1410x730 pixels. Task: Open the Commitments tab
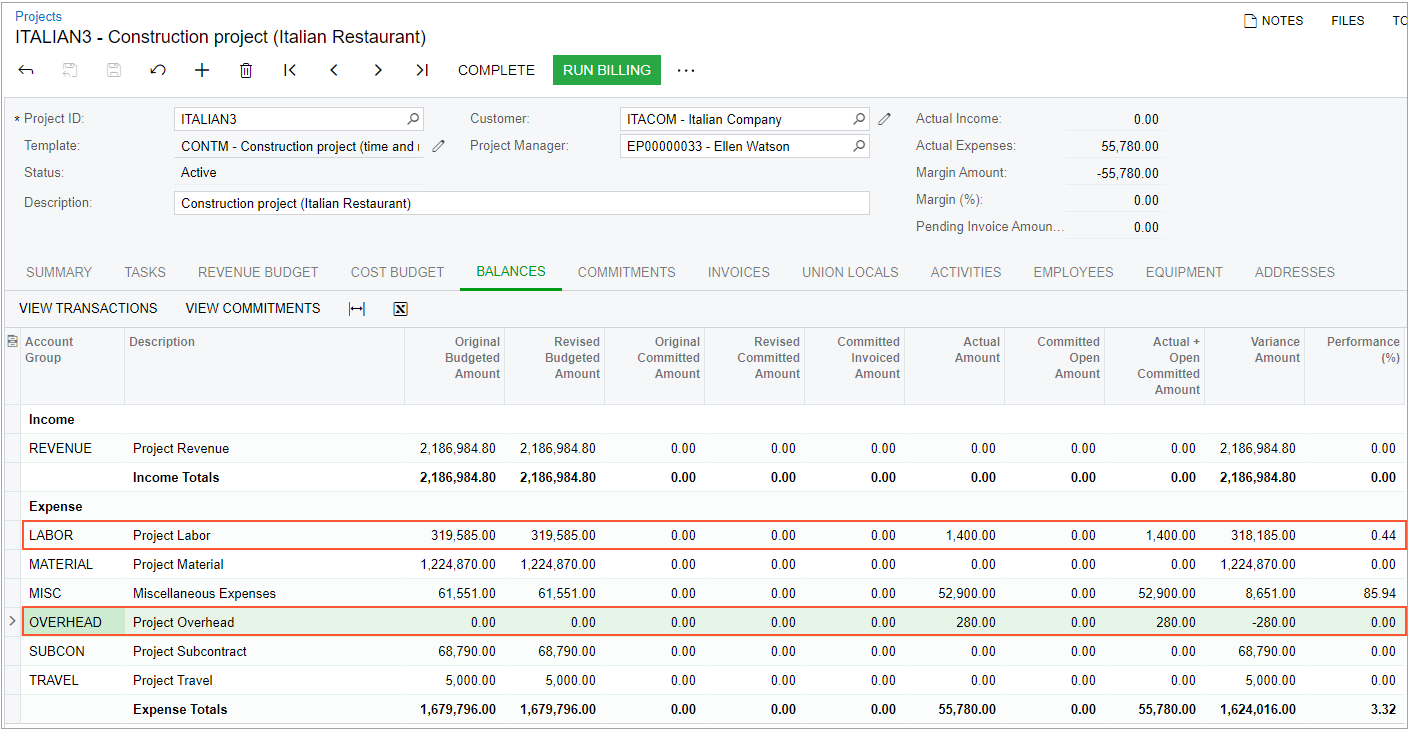tap(626, 272)
